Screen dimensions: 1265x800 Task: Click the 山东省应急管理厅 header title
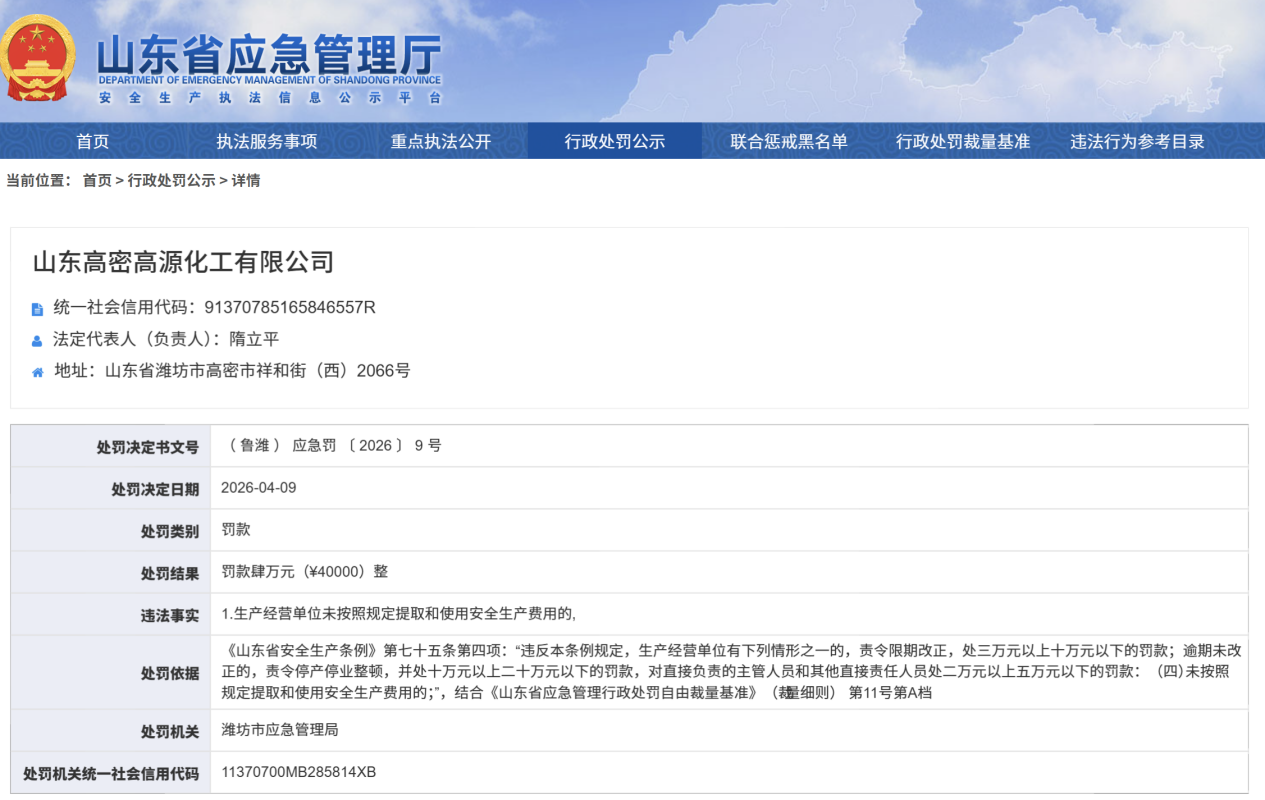pos(268,54)
